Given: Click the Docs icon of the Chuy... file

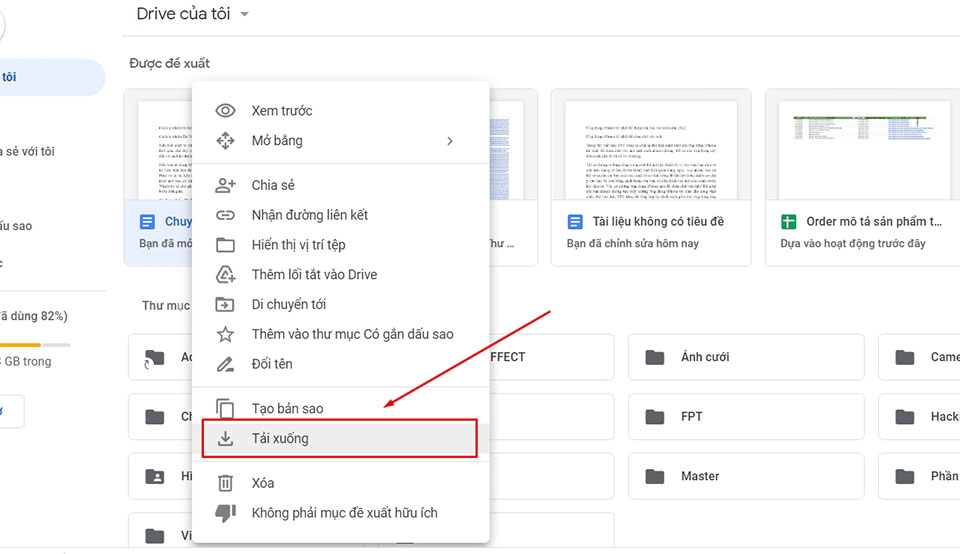Looking at the screenshot, I should pos(148,222).
